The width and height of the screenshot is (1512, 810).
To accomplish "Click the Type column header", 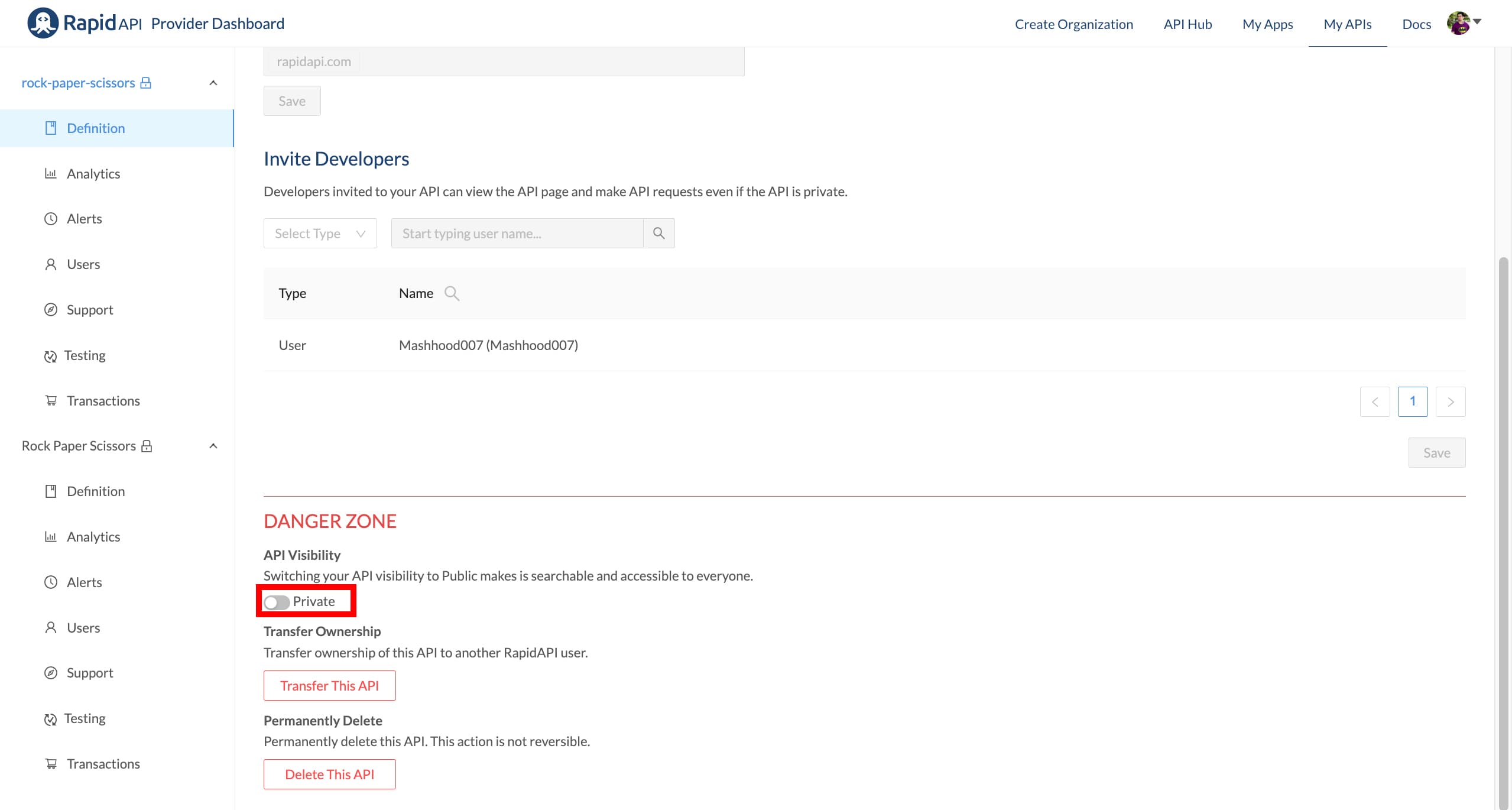I will pyautogui.click(x=292, y=293).
